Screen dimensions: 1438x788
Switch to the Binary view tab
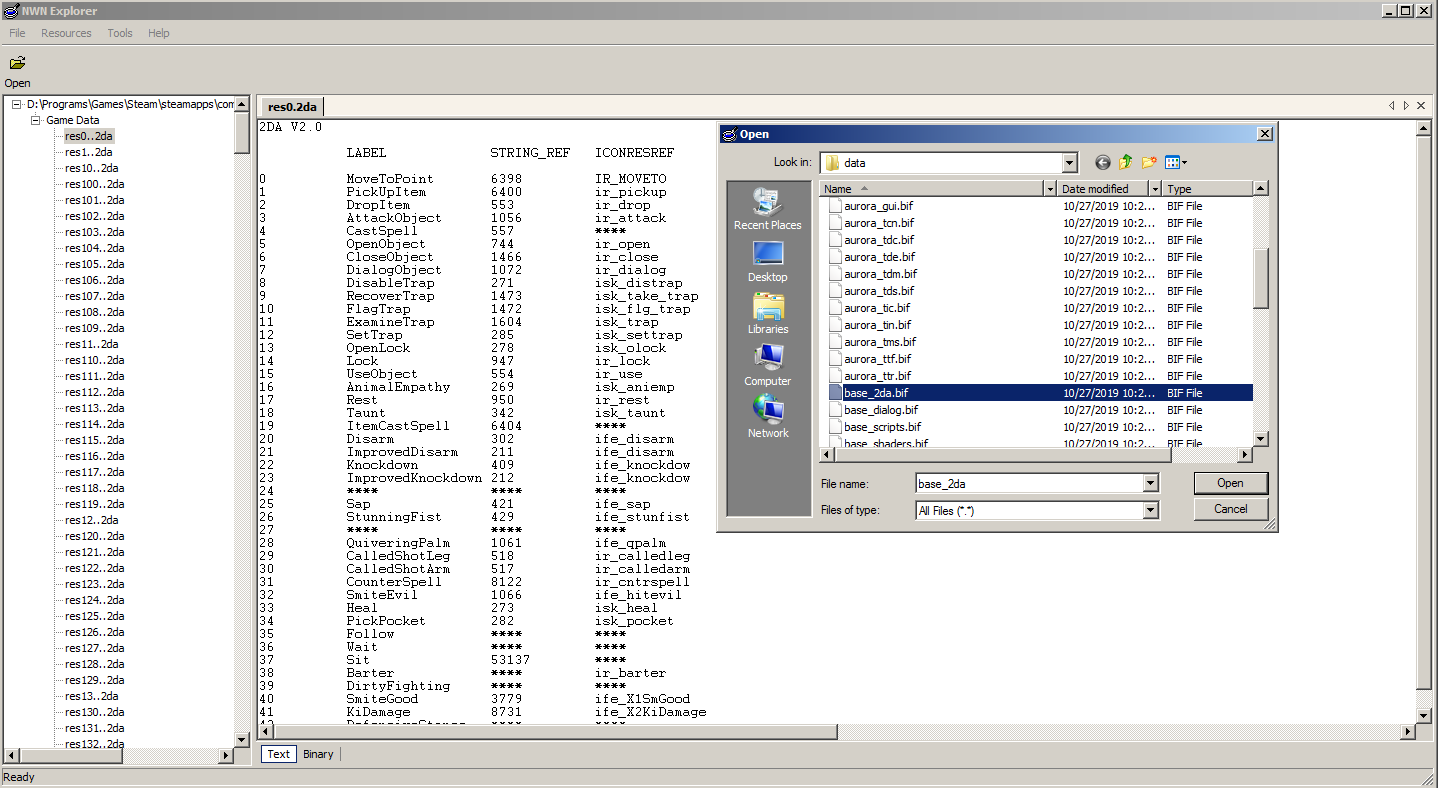pyautogui.click(x=318, y=754)
